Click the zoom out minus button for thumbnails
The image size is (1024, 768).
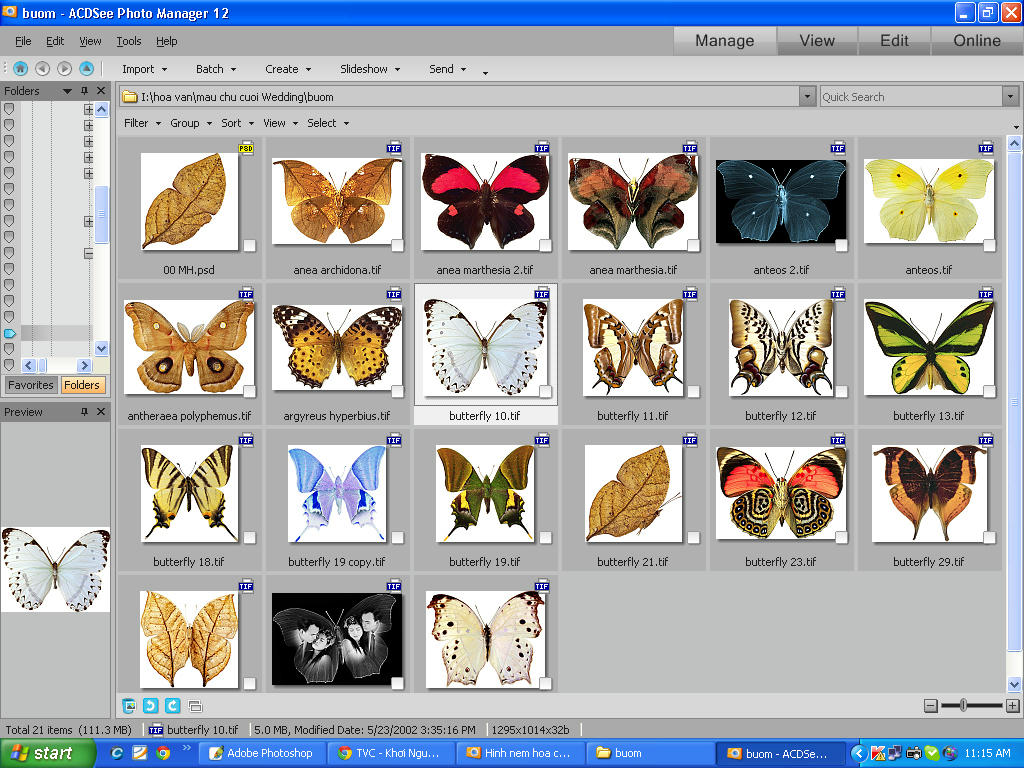click(931, 705)
